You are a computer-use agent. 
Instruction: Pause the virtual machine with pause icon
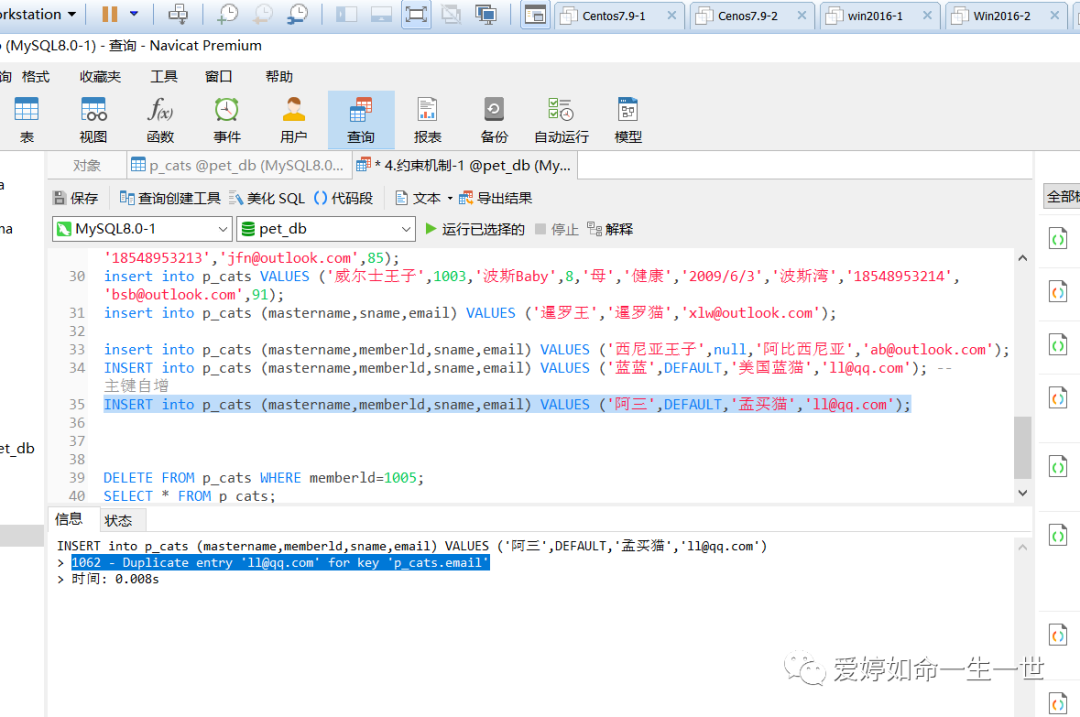(110, 14)
